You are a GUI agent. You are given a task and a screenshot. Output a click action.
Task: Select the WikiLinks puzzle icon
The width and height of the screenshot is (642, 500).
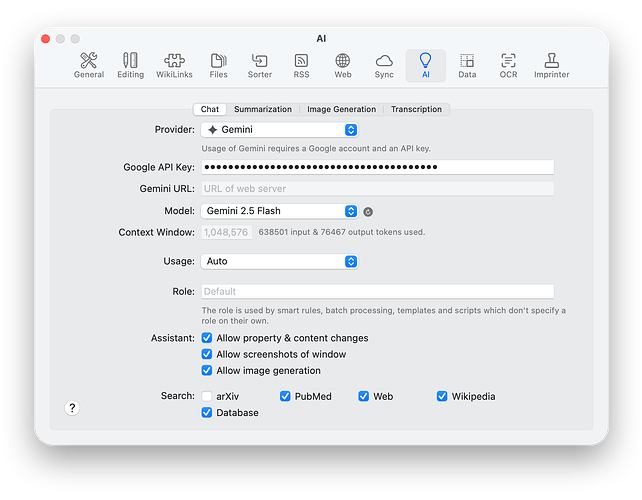[x=175, y=66]
